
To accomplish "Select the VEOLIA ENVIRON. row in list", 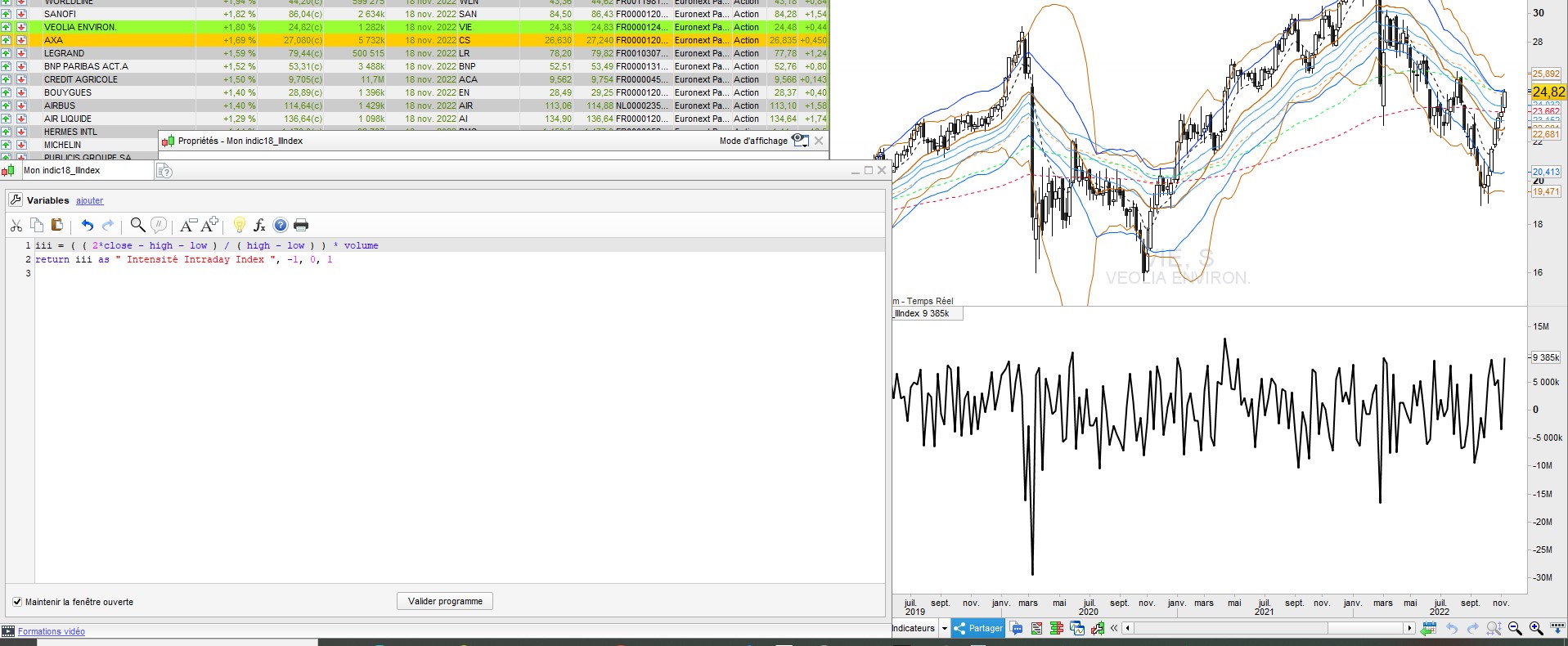I will (x=80, y=27).
